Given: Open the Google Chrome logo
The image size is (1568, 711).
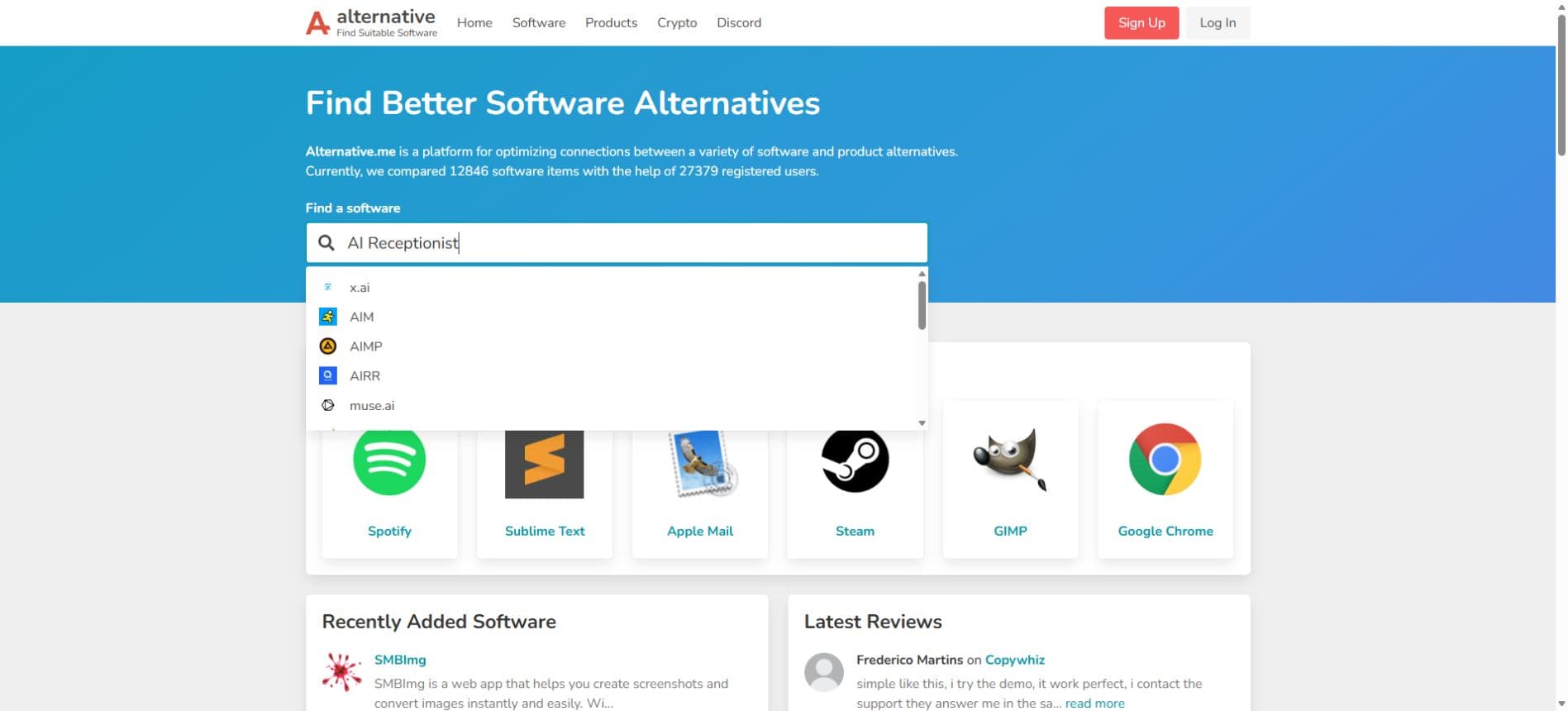Looking at the screenshot, I should coord(1165,460).
